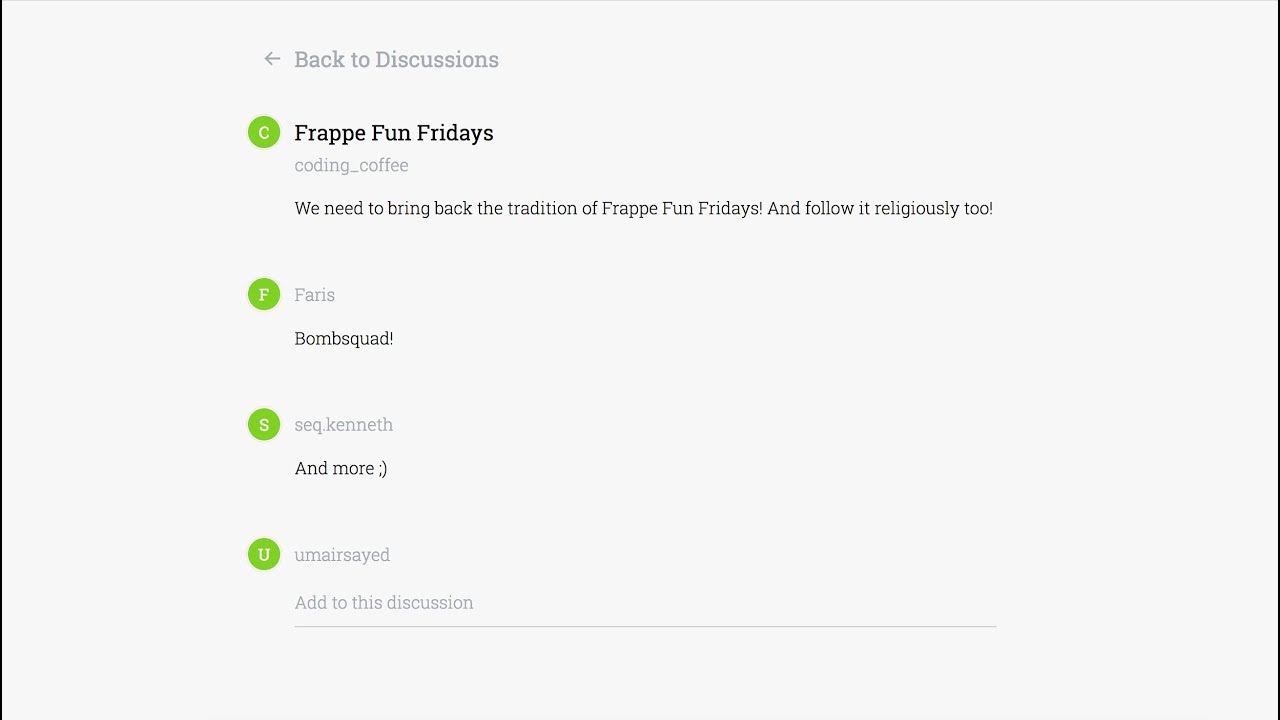Go back to Discussions via text link
This screenshot has height=720, width=1280.
tap(396, 60)
